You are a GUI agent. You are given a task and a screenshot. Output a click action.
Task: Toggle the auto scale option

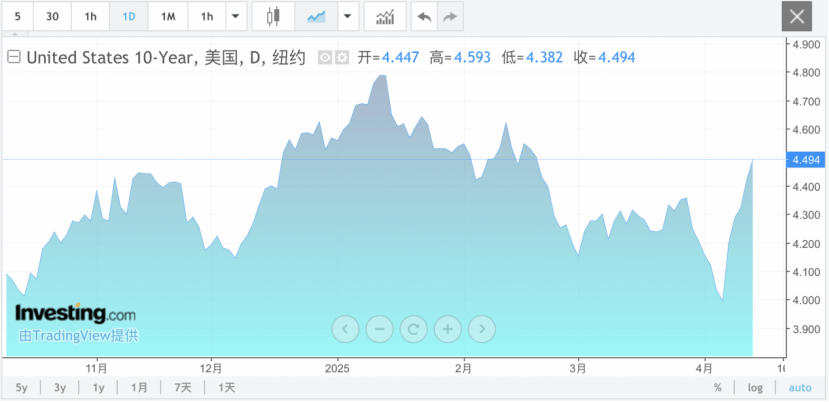tap(800, 388)
